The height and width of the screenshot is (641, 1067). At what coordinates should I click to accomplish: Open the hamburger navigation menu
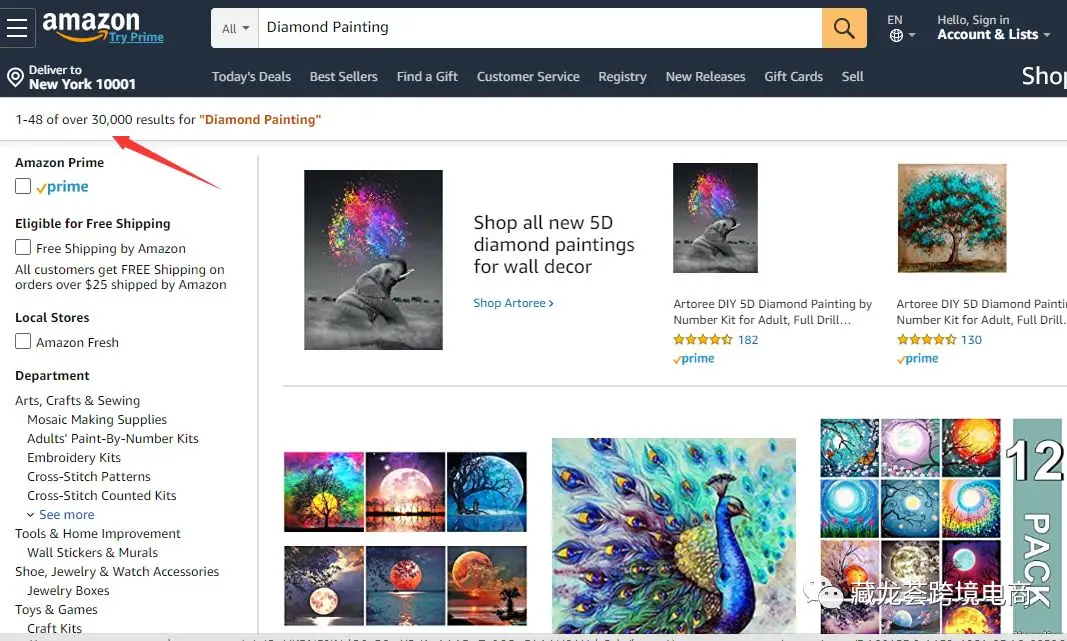[x=17, y=28]
